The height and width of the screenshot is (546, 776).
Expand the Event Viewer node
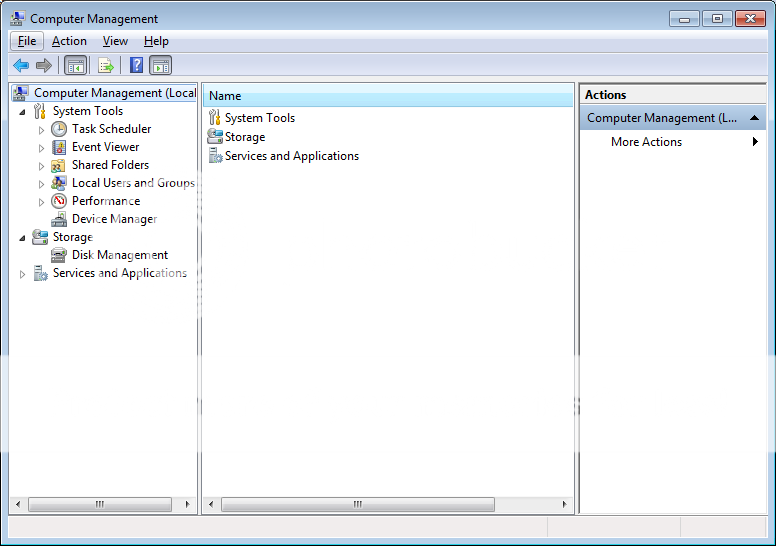click(42, 148)
